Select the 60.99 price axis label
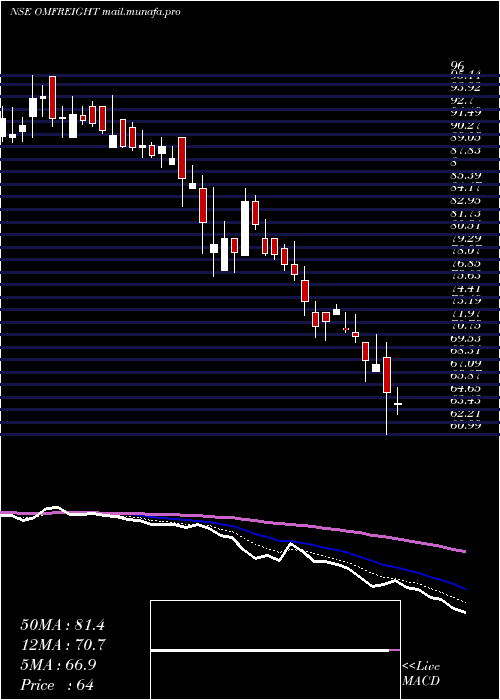 tap(466, 426)
